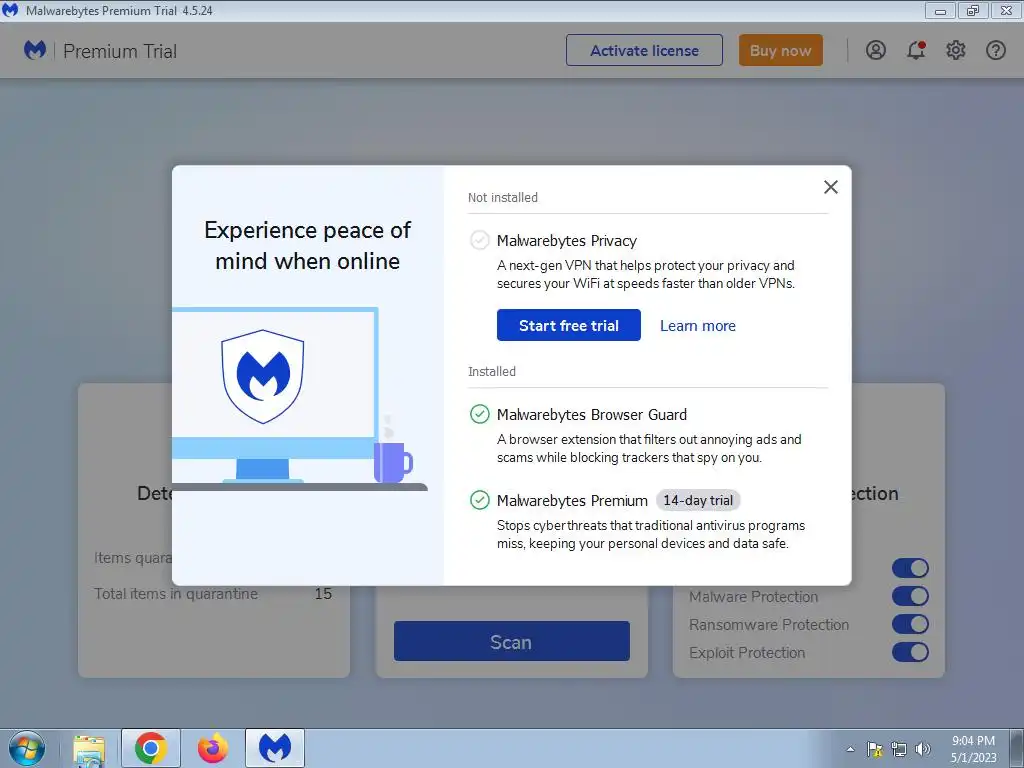This screenshot has height=768, width=1024.
Task: Click the Malwarebytes taskbar icon
Action: click(x=275, y=748)
